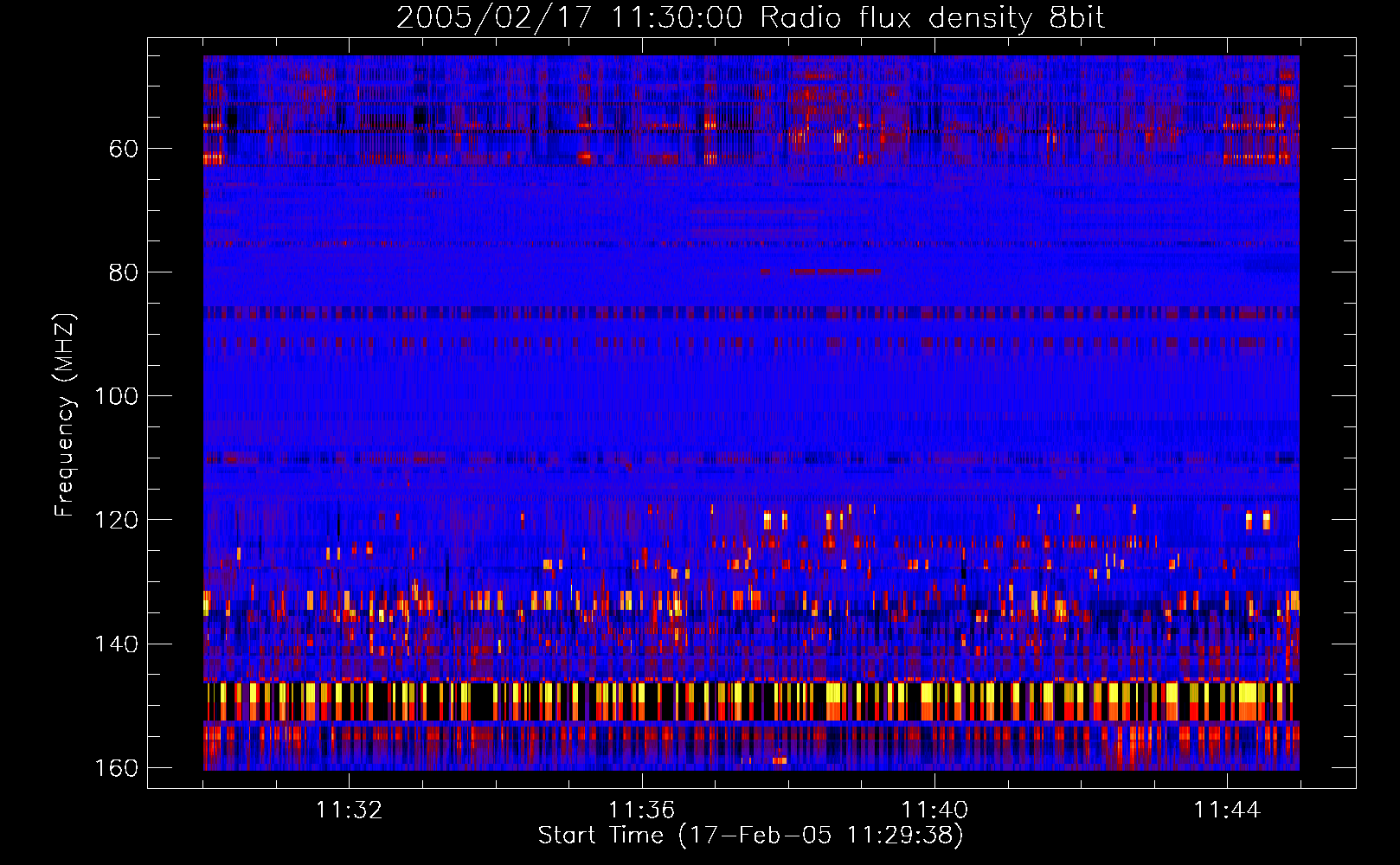Click the 11:40 time tick label
This screenshot has height=865, width=1400.
click(934, 811)
